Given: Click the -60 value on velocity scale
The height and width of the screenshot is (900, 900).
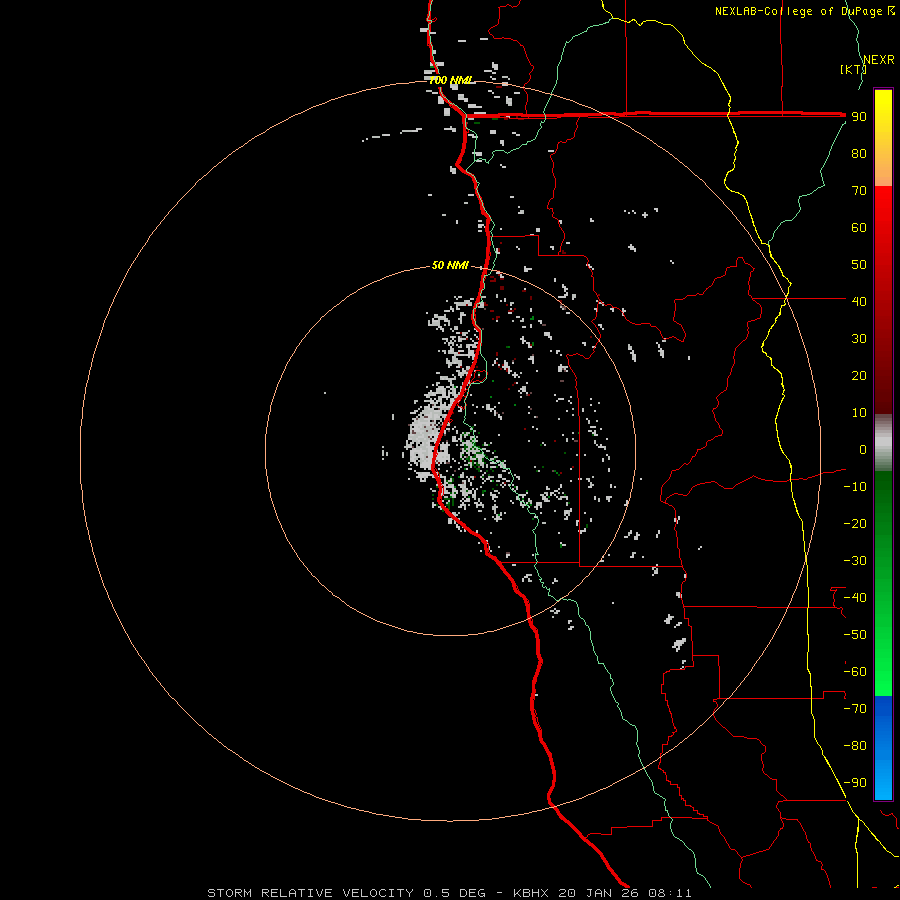Looking at the screenshot, I should (855, 672).
